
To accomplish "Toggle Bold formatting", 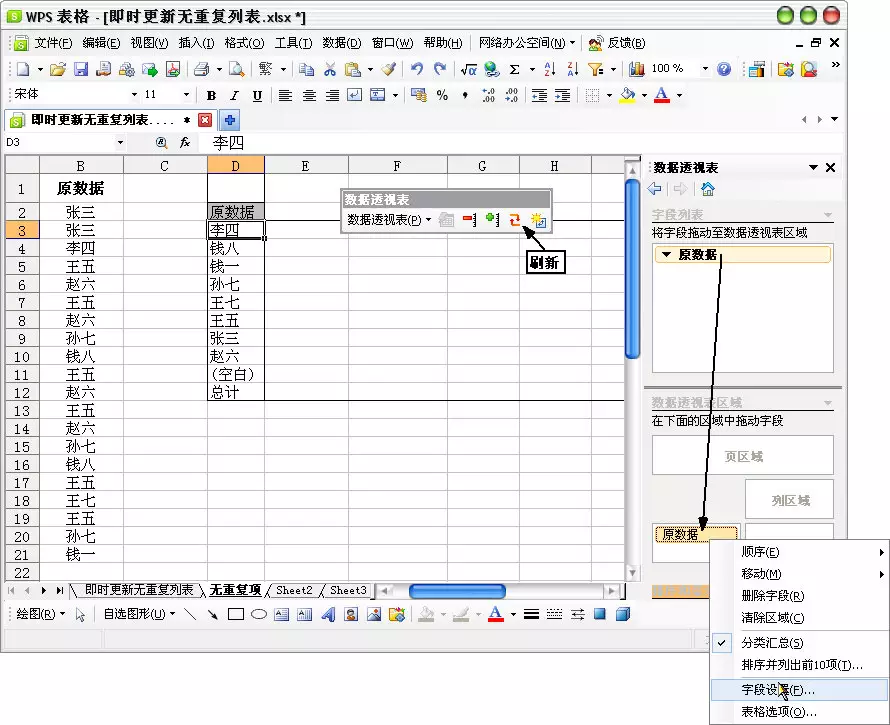I will click(212, 95).
